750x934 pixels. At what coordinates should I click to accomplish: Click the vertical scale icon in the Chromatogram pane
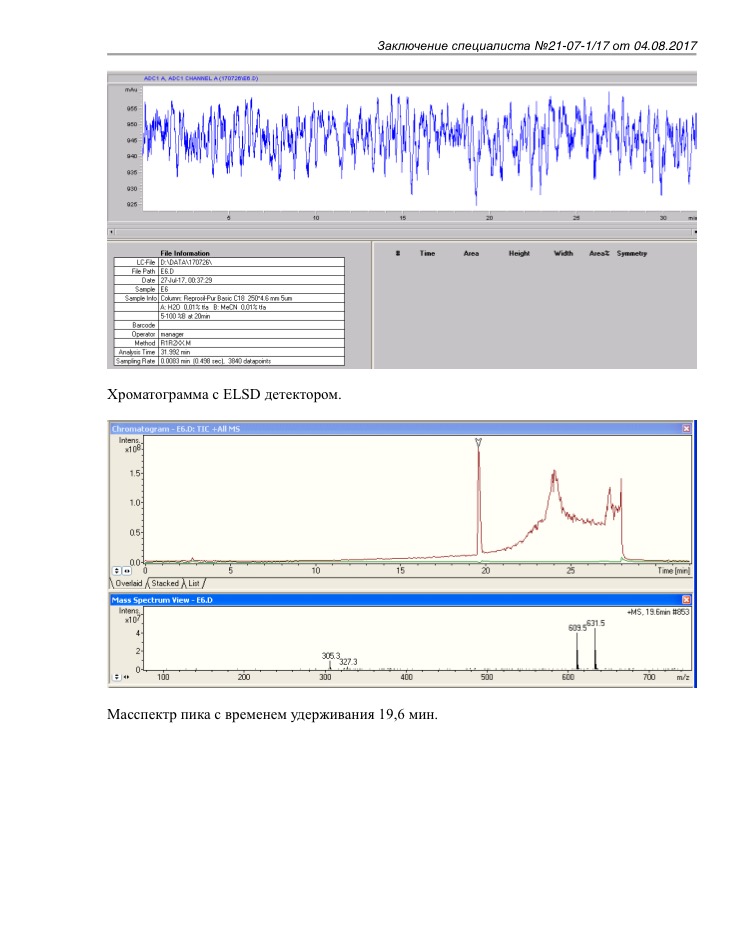click(116, 571)
